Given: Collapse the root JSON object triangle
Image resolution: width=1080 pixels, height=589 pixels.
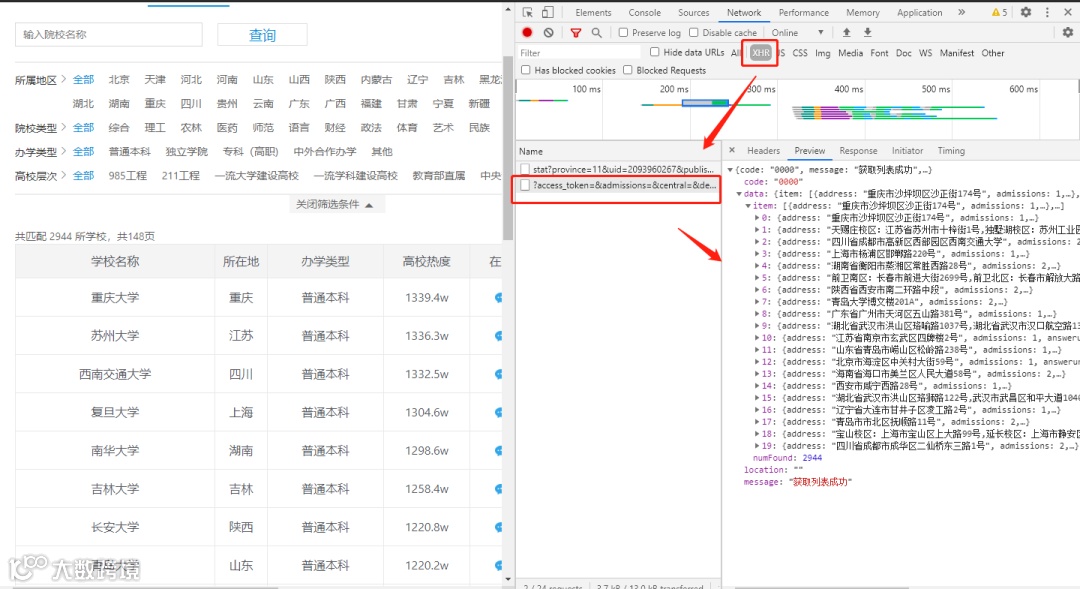Looking at the screenshot, I should pyautogui.click(x=730, y=169).
